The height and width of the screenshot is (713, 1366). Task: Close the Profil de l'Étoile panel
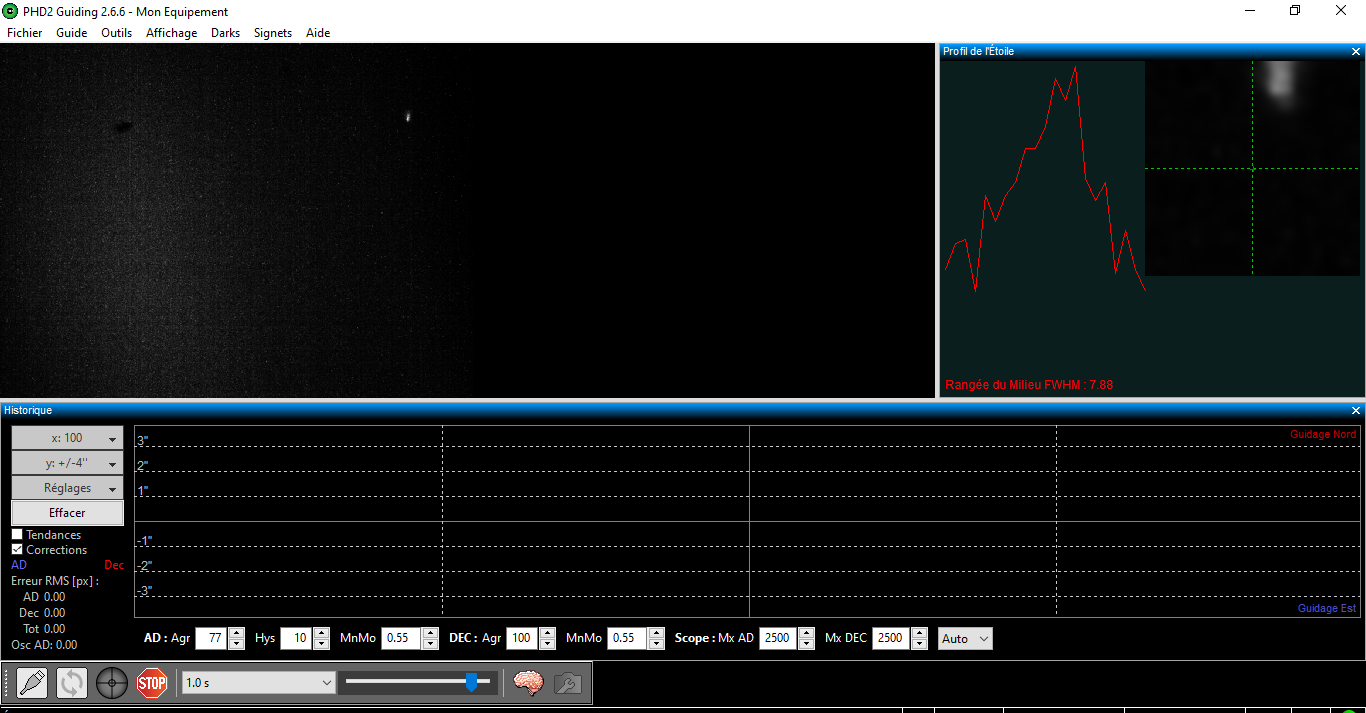pyautogui.click(x=1356, y=51)
